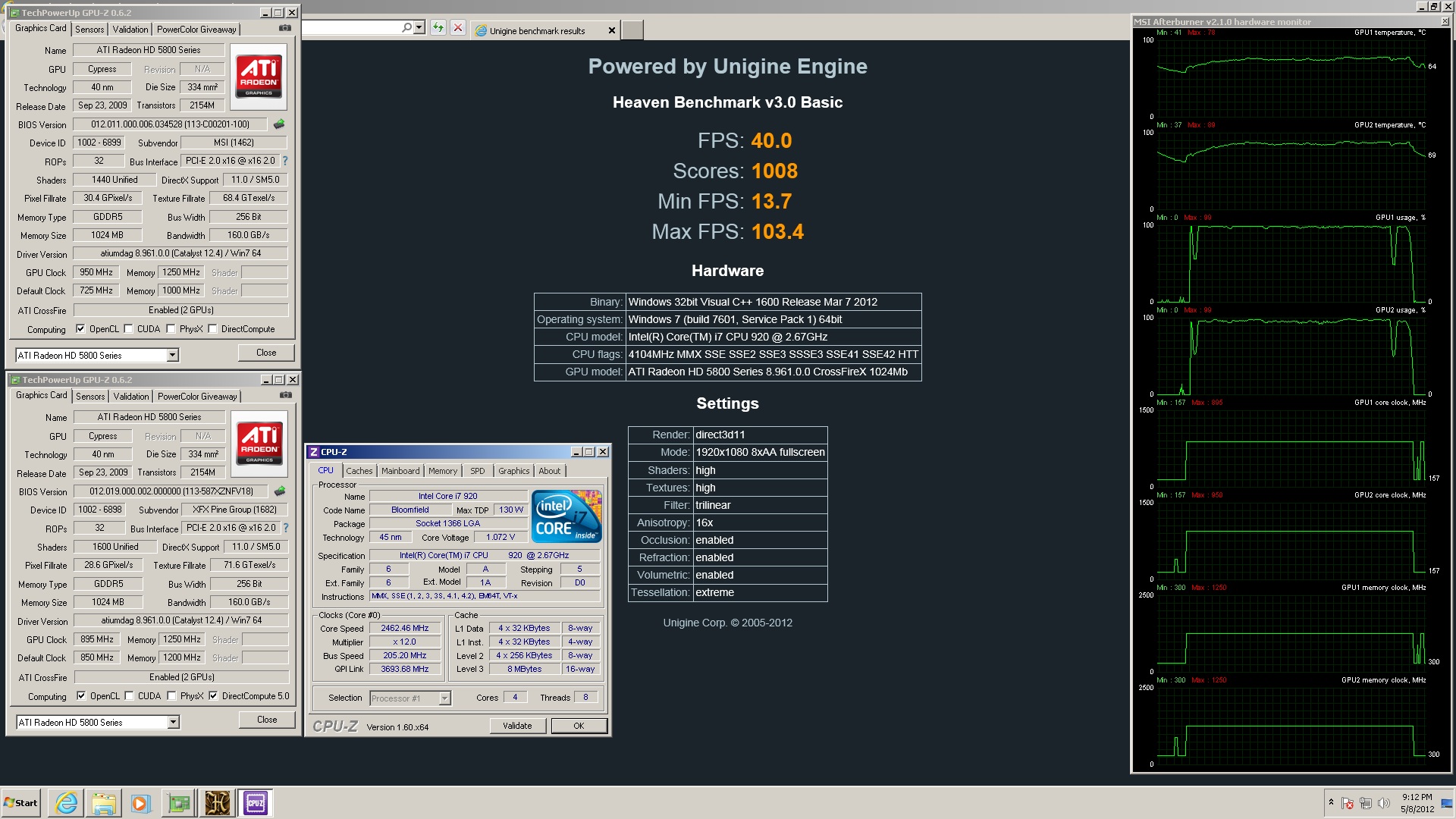Click camera screenshot icon in top GPU-Z window

(x=285, y=28)
